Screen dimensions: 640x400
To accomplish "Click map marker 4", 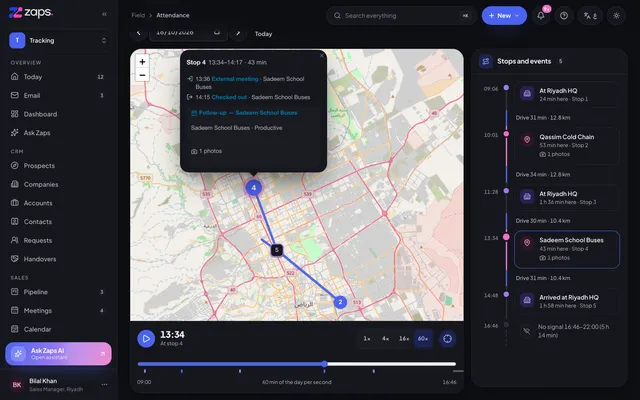I will tap(253, 188).
